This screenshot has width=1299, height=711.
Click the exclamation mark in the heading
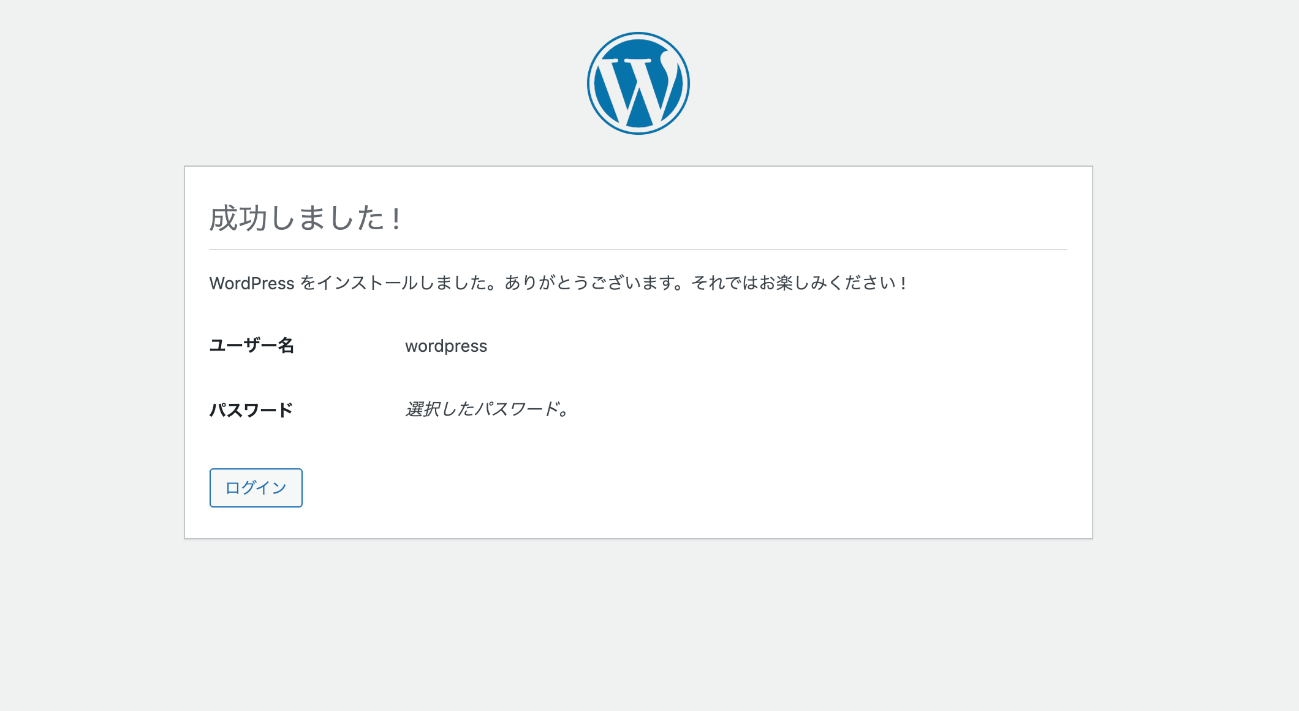click(x=397, y=218)
